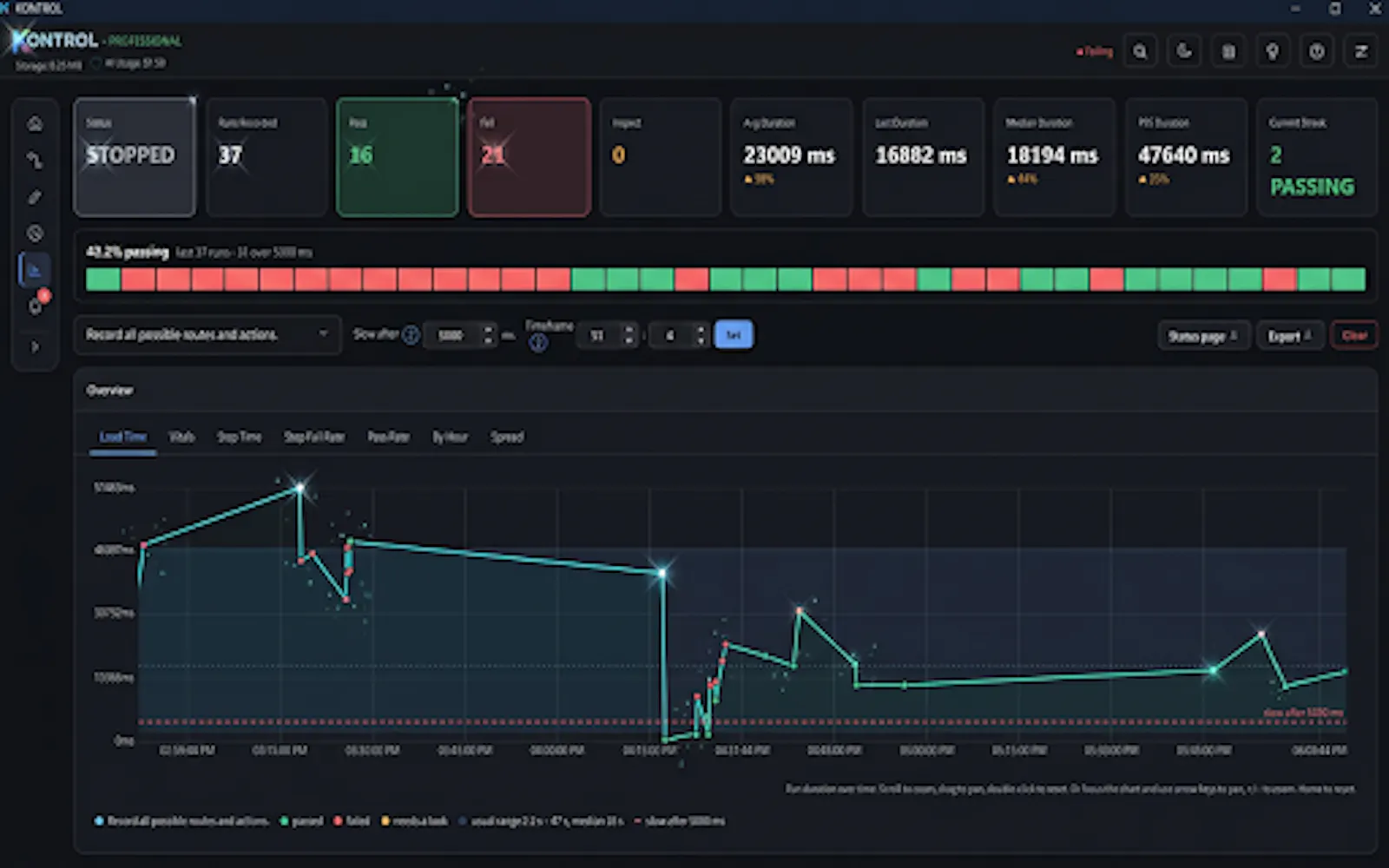Open the clipboard icon in header toolbar

(x=1228, y=51)
